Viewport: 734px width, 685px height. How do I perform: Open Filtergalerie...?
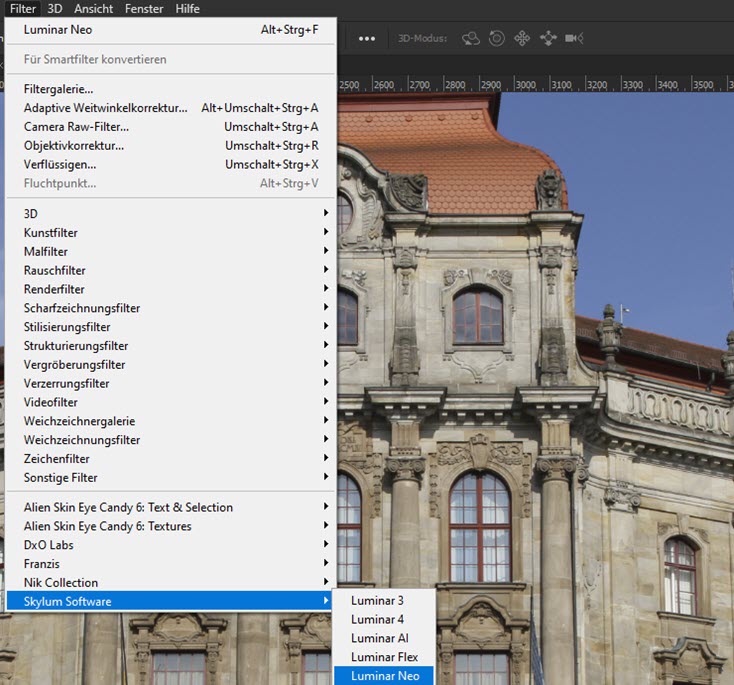pyautogui.click(x=171, y=89)
